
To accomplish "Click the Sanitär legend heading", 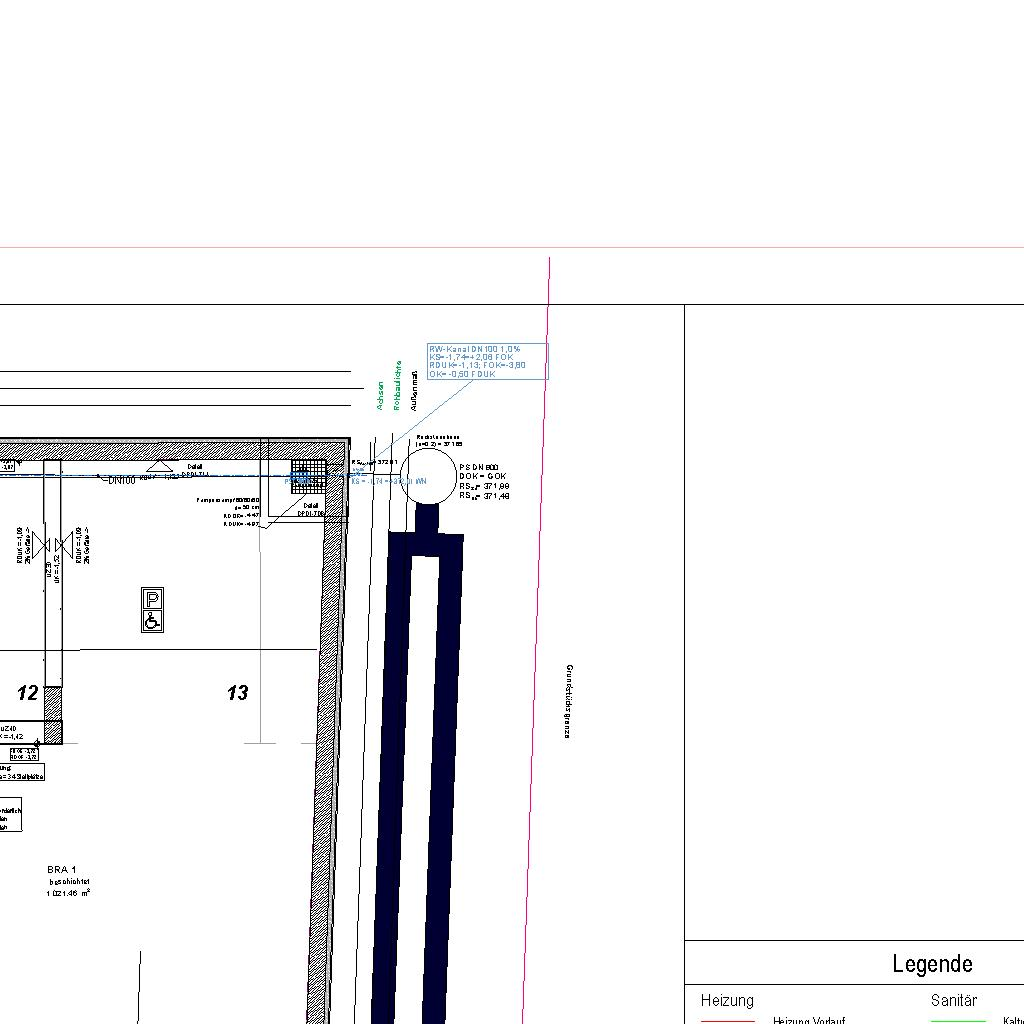I will (954, 1001).
